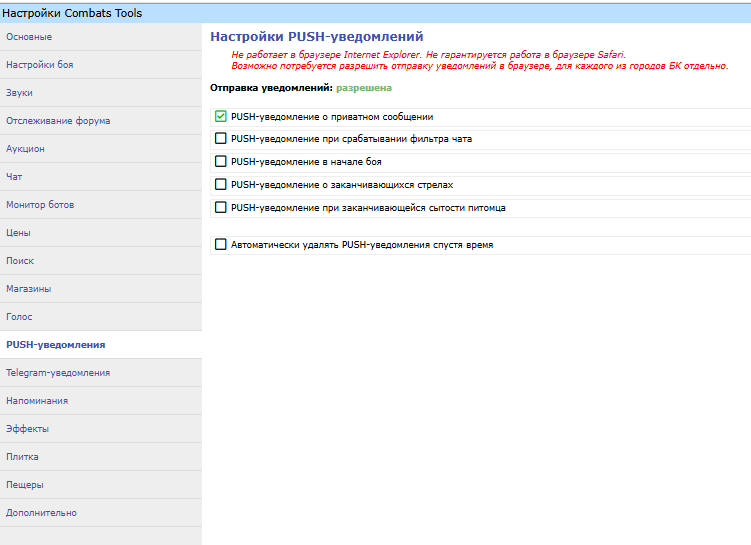Select Магазины in the settings menu
This screenshot has width=751, height=545.
29,289
